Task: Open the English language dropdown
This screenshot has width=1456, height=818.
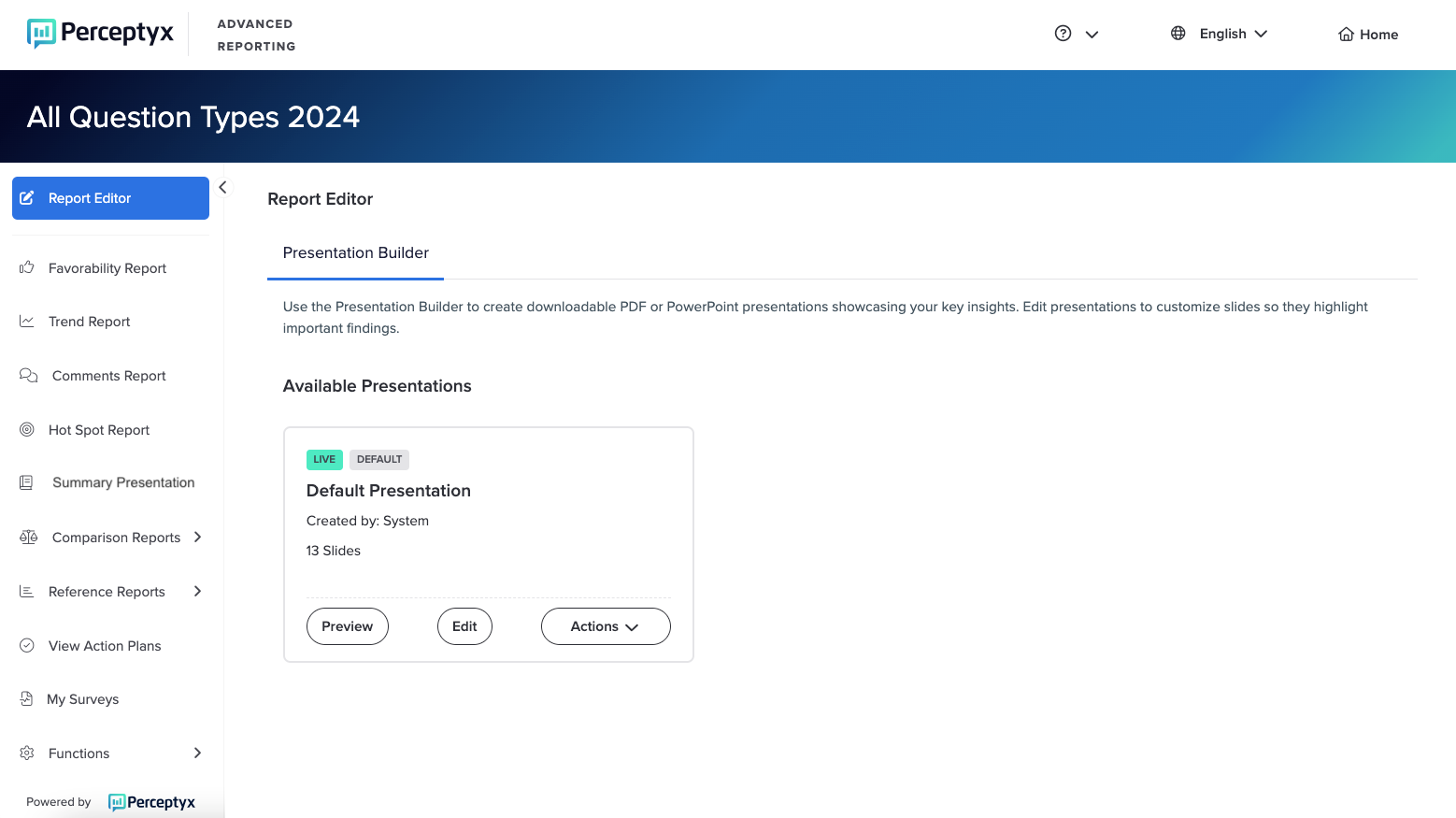Action: point(1234,34)
